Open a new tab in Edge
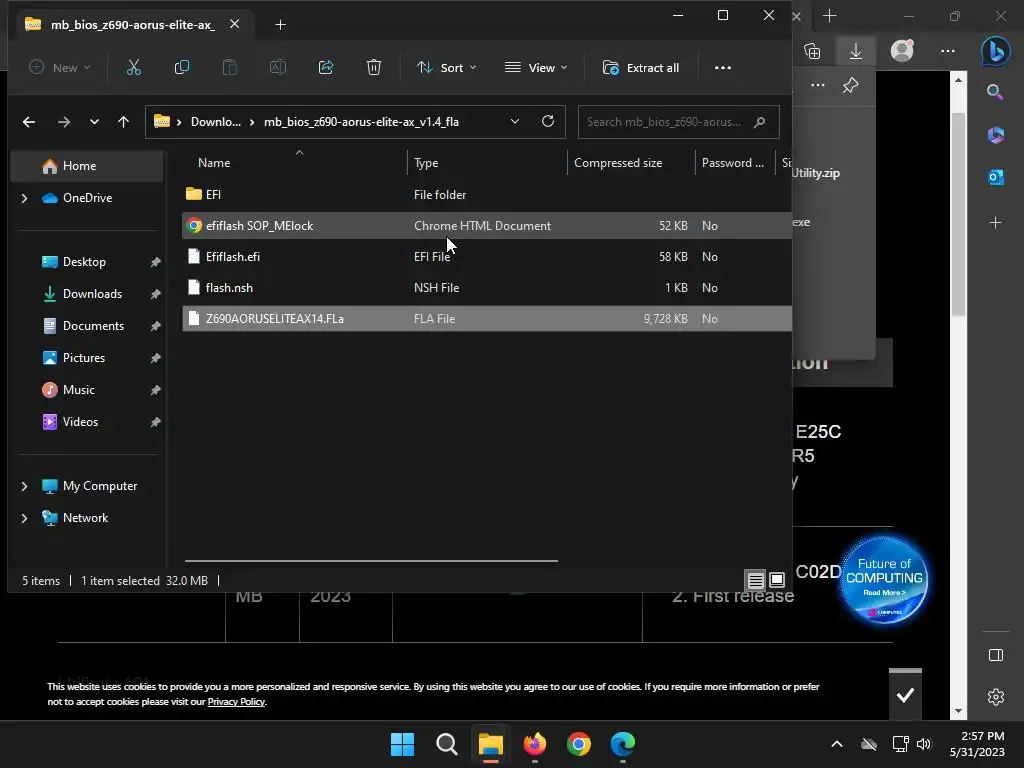This screenshot has width=1024, height=768. pos(829,16)
